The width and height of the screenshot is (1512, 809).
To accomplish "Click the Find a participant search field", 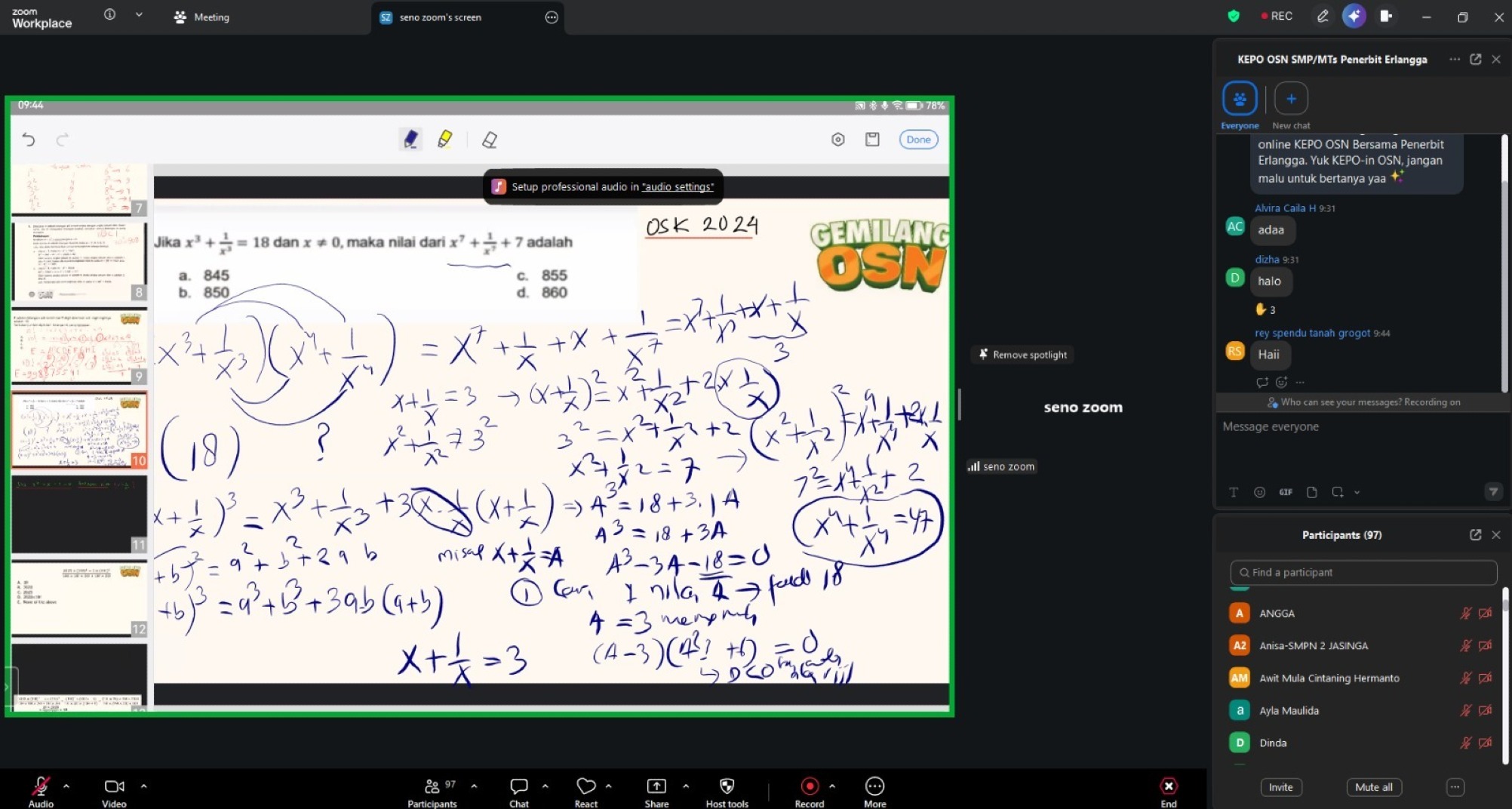I will point(1363,572).
